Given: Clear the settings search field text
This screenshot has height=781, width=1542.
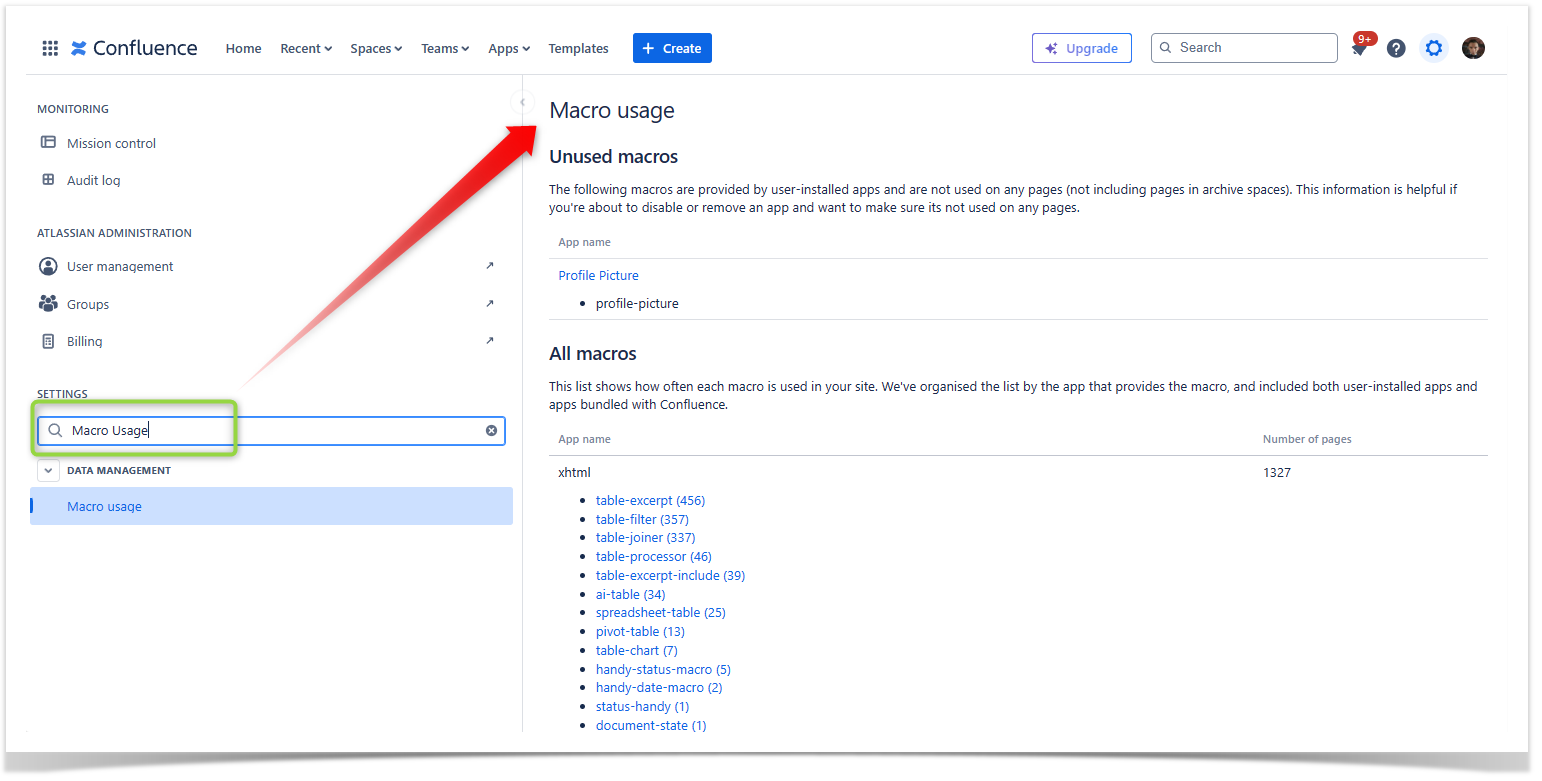Looking at the screenshot, I should pos(491,431).
